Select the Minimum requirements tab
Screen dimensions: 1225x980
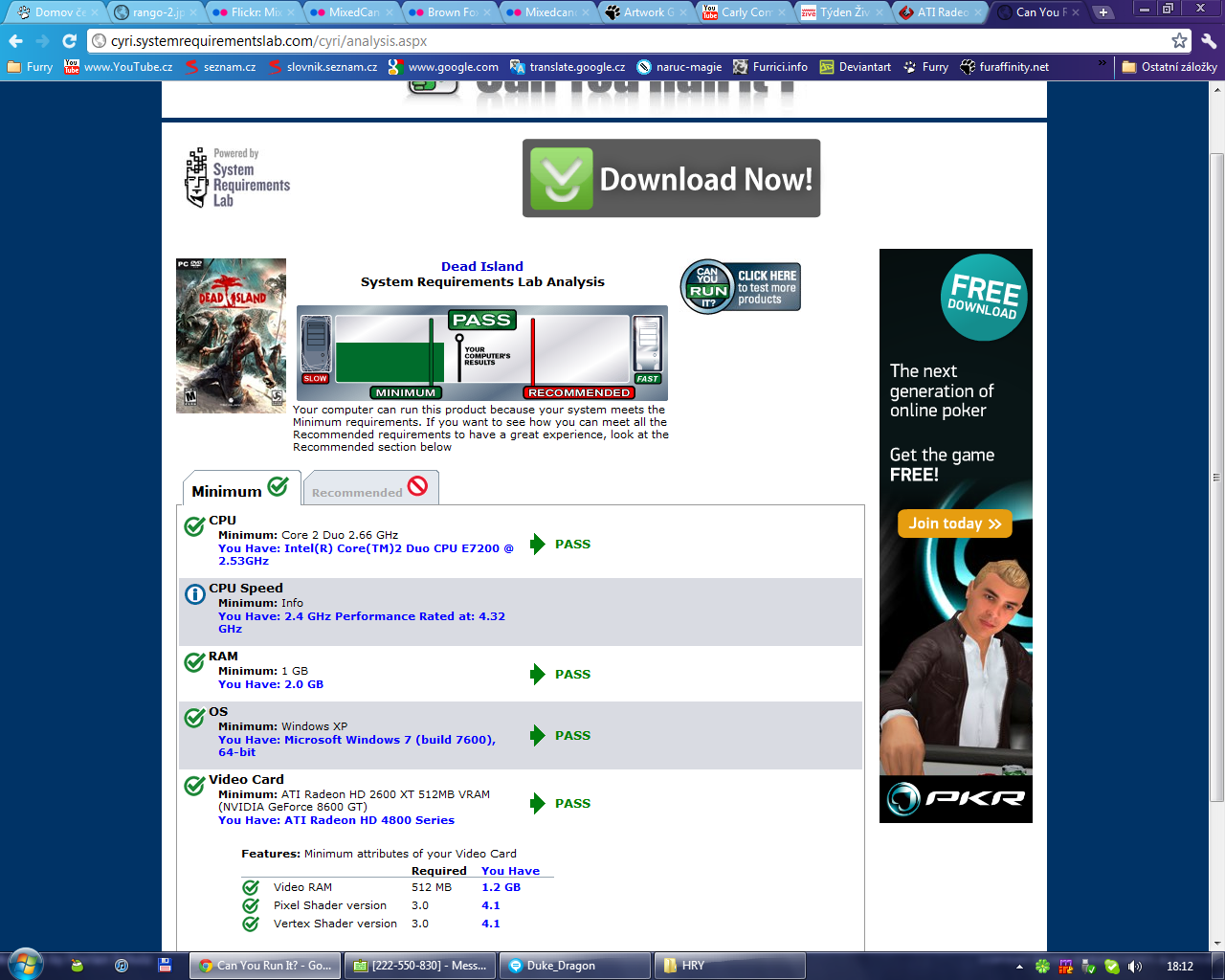pos(241,488)
